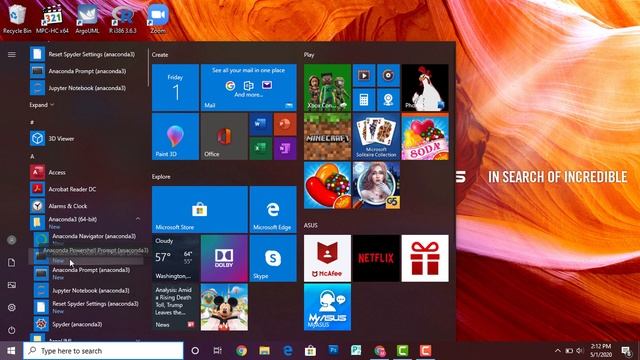Open the Netflix tile
This screenshot has width=640, height=360.
click(x=376, y=258)
